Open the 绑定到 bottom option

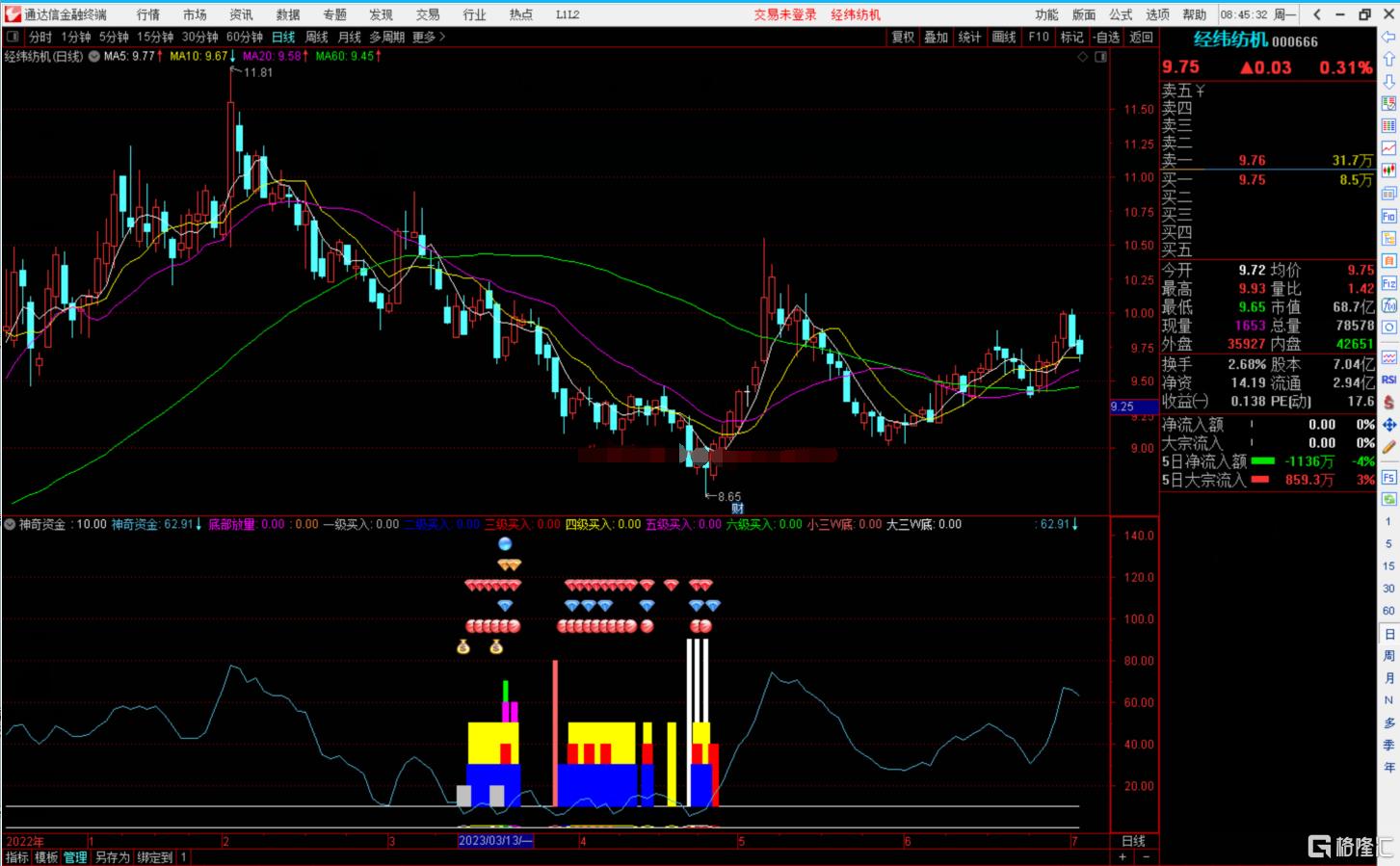click(154, 857)
